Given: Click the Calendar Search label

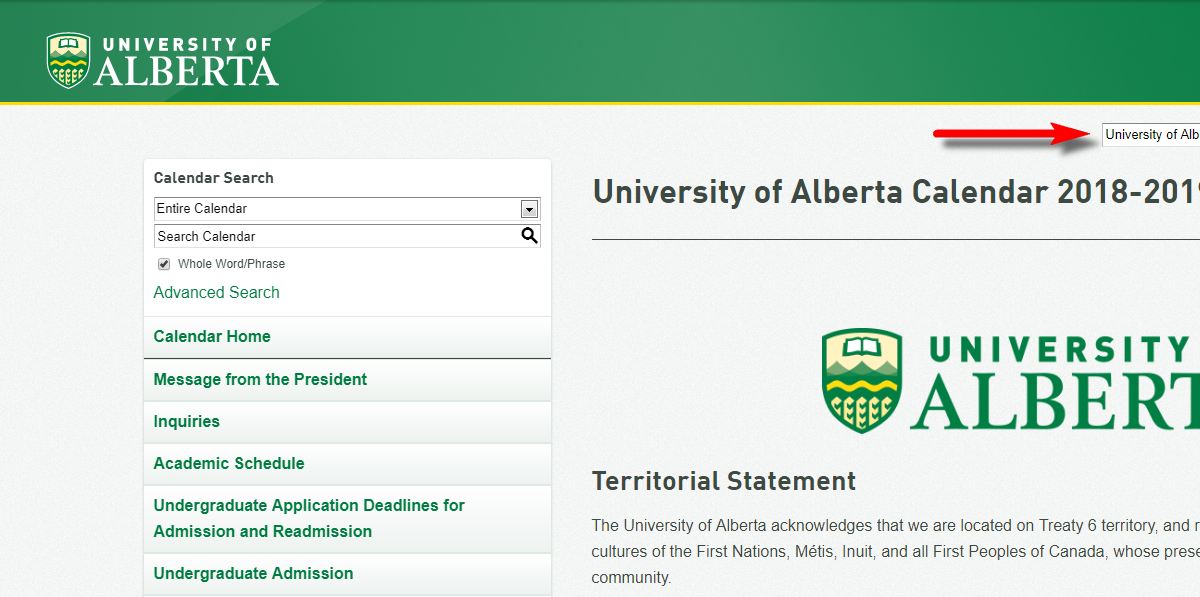Looking at the screenshot, I should [x=213, y=178].
